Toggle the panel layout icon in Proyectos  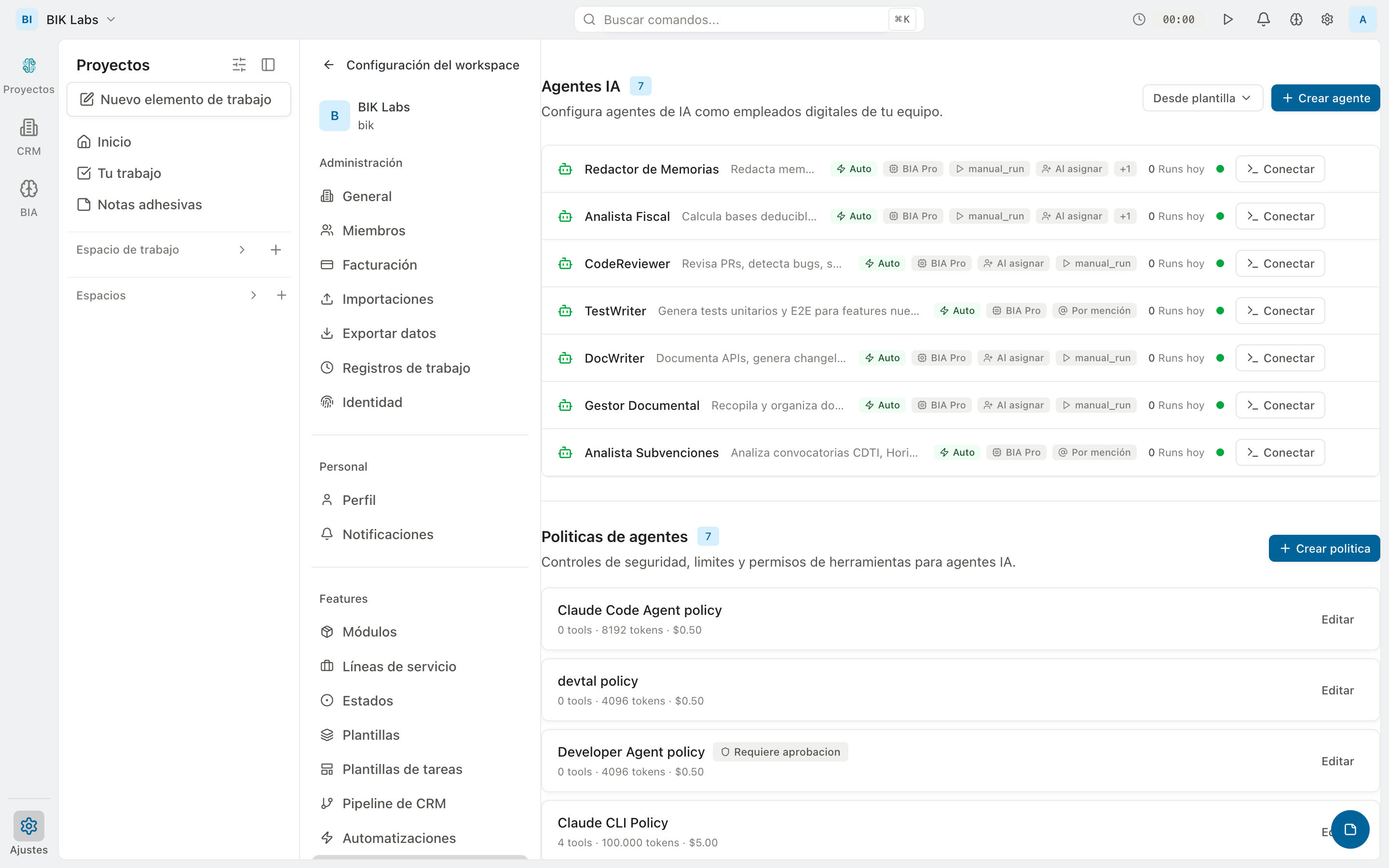(x=268, y=64)
